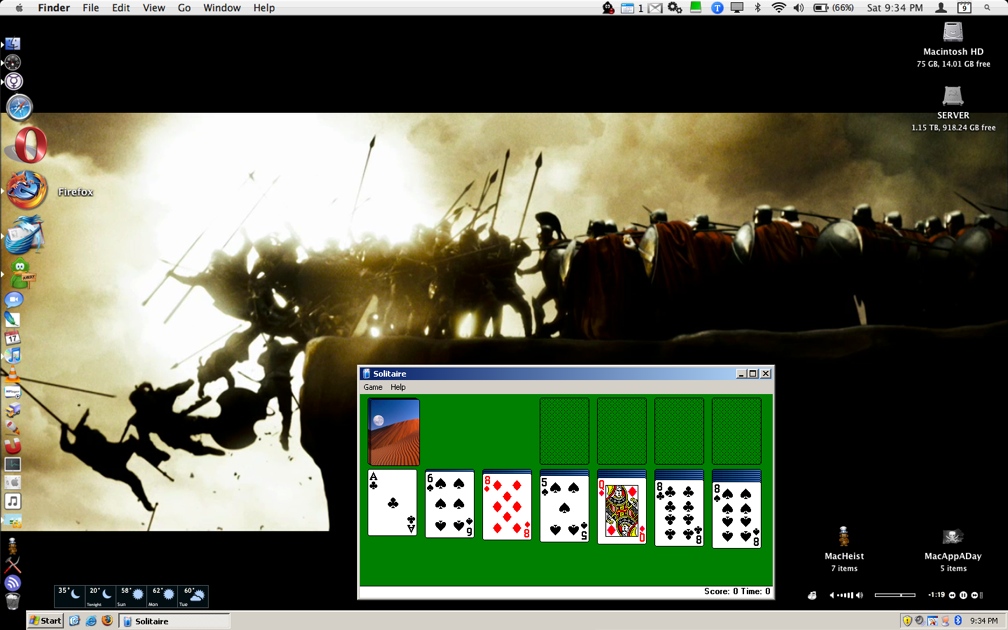The image size is (1008, 630).
Task: Click the Tonight weather forecast tile
Action: (x=101, y=596)
